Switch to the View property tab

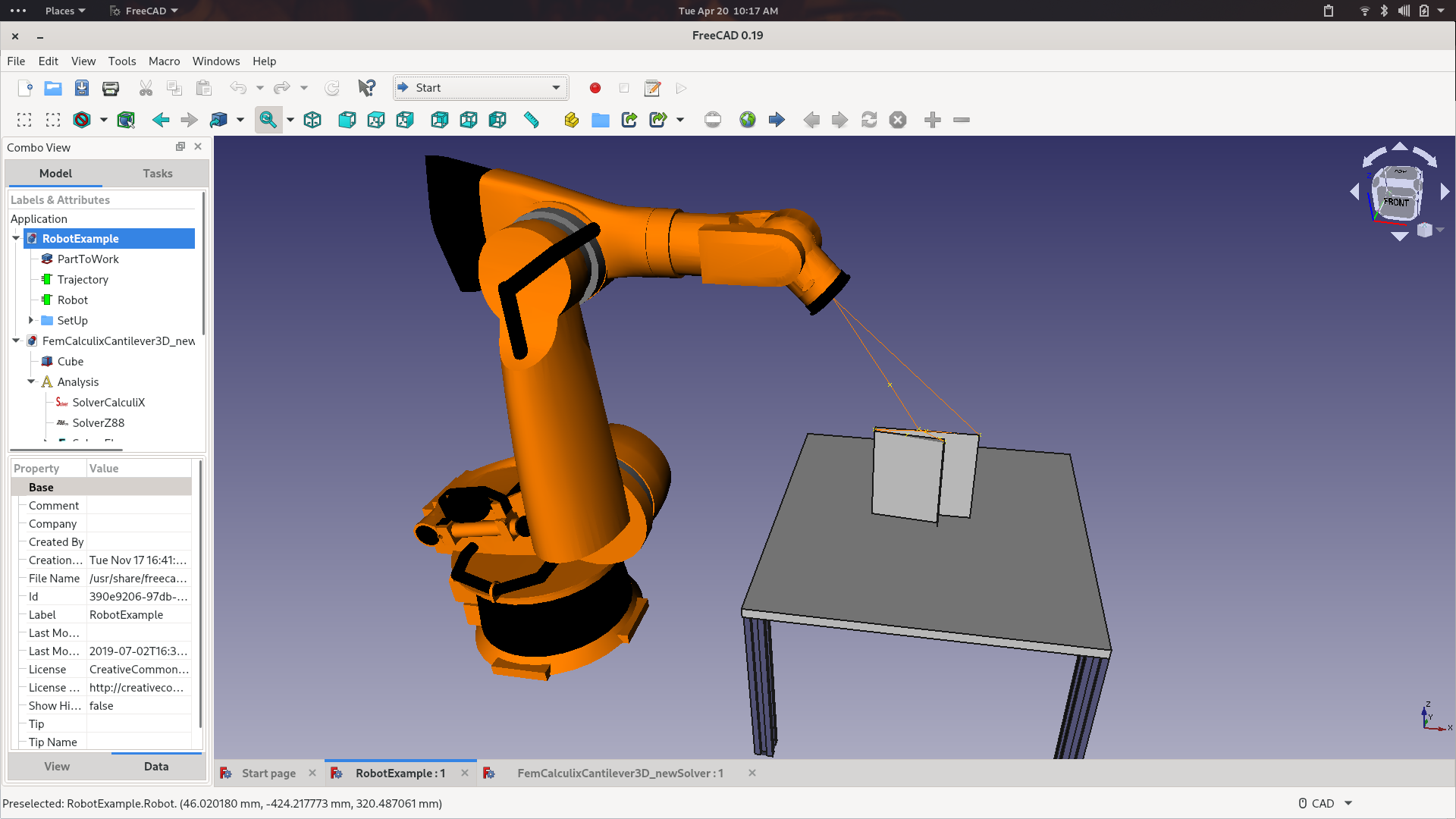pos(57,767)
